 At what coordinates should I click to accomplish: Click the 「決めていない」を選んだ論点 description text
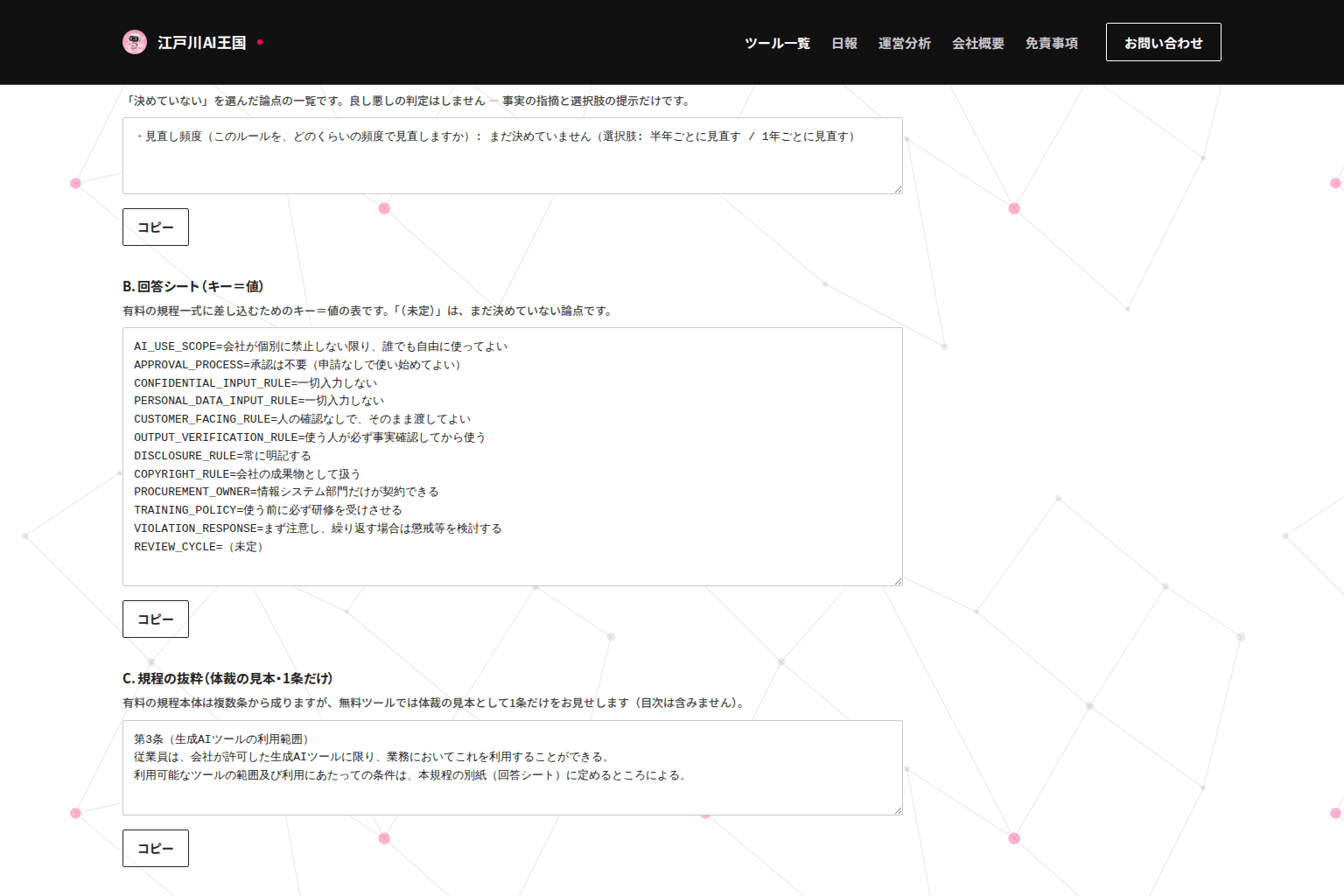click(x=409, y=101)
